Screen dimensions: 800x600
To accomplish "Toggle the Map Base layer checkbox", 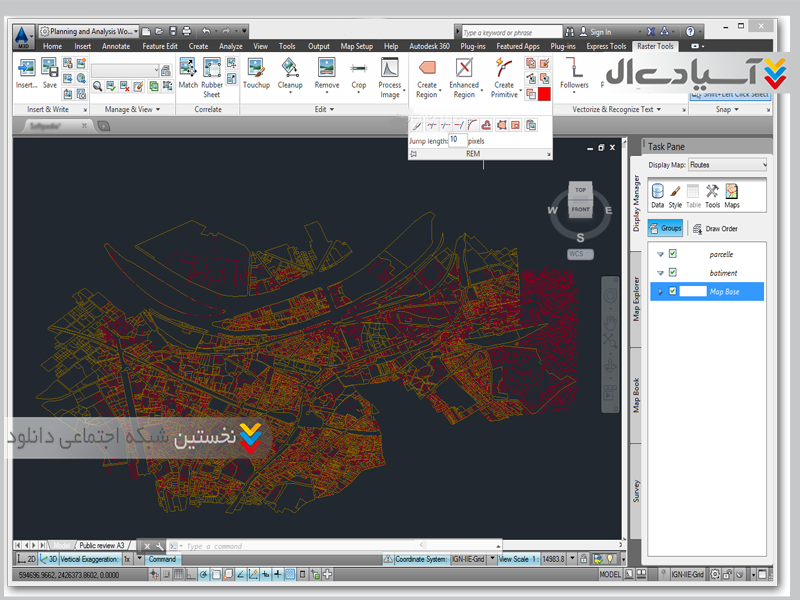I will [673, 291].
